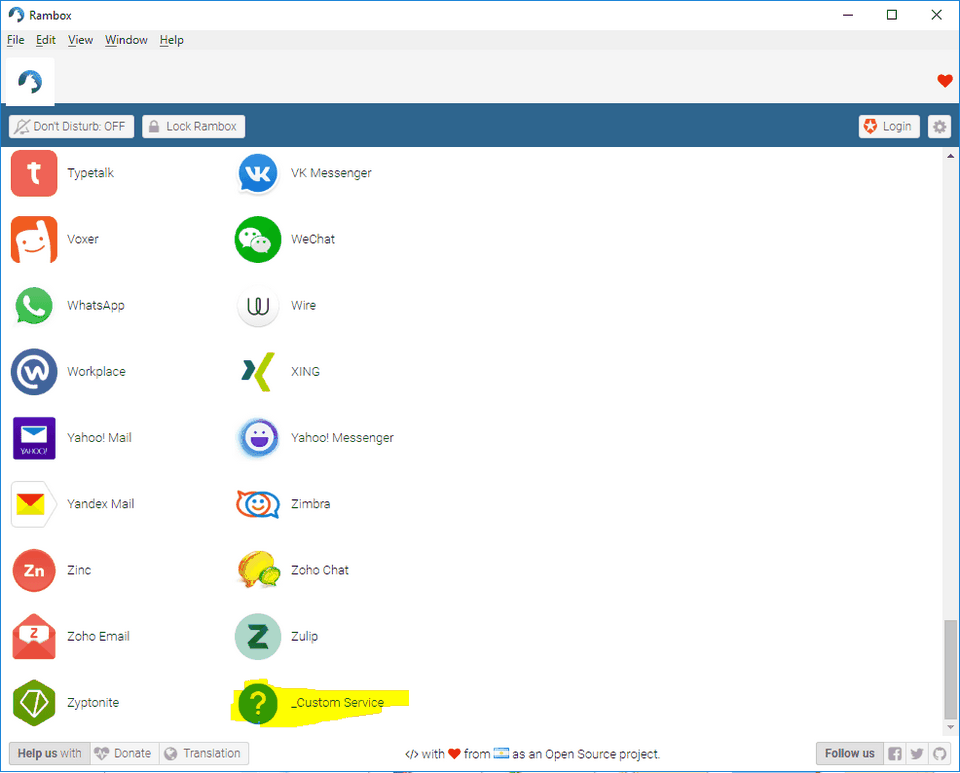Open the Zimbra icon
Viewport: 960px width, 773px height.
[x=258, y=504]
